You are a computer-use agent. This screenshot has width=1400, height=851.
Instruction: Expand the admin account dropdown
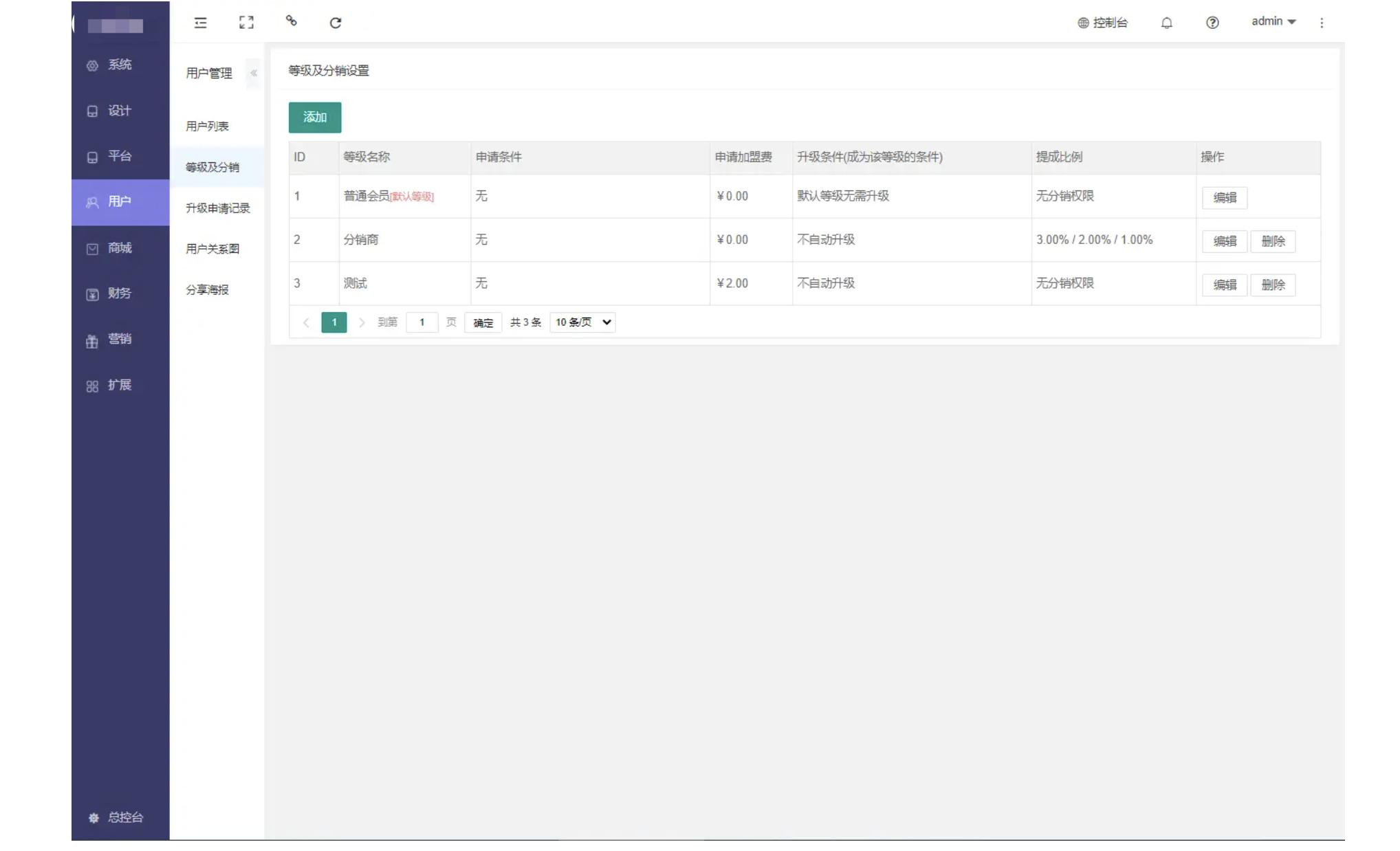tap(1273, 22)
